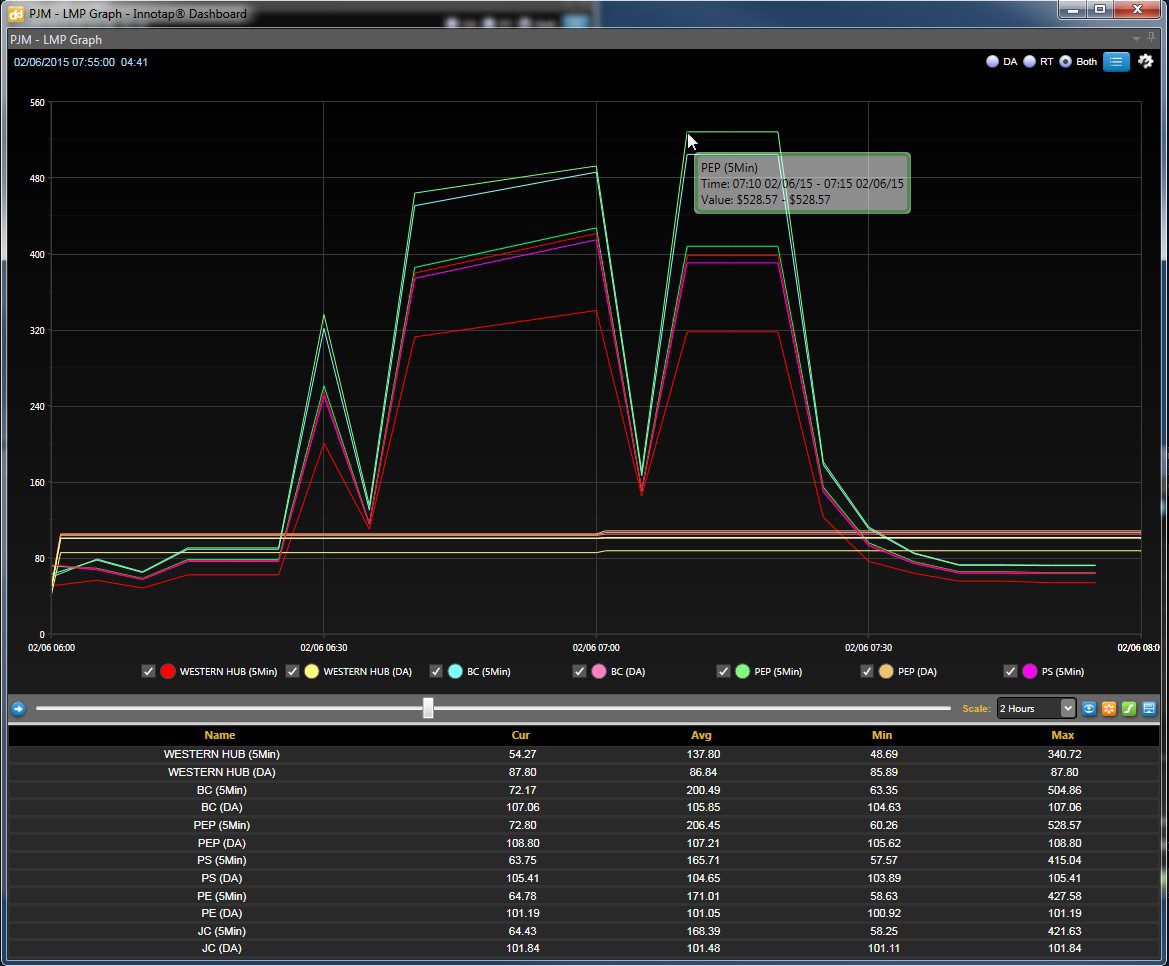The image size is (1169, 966).
Task: Click the blue eye icon beside Scale dropdown
Action: click(1089, 708)
